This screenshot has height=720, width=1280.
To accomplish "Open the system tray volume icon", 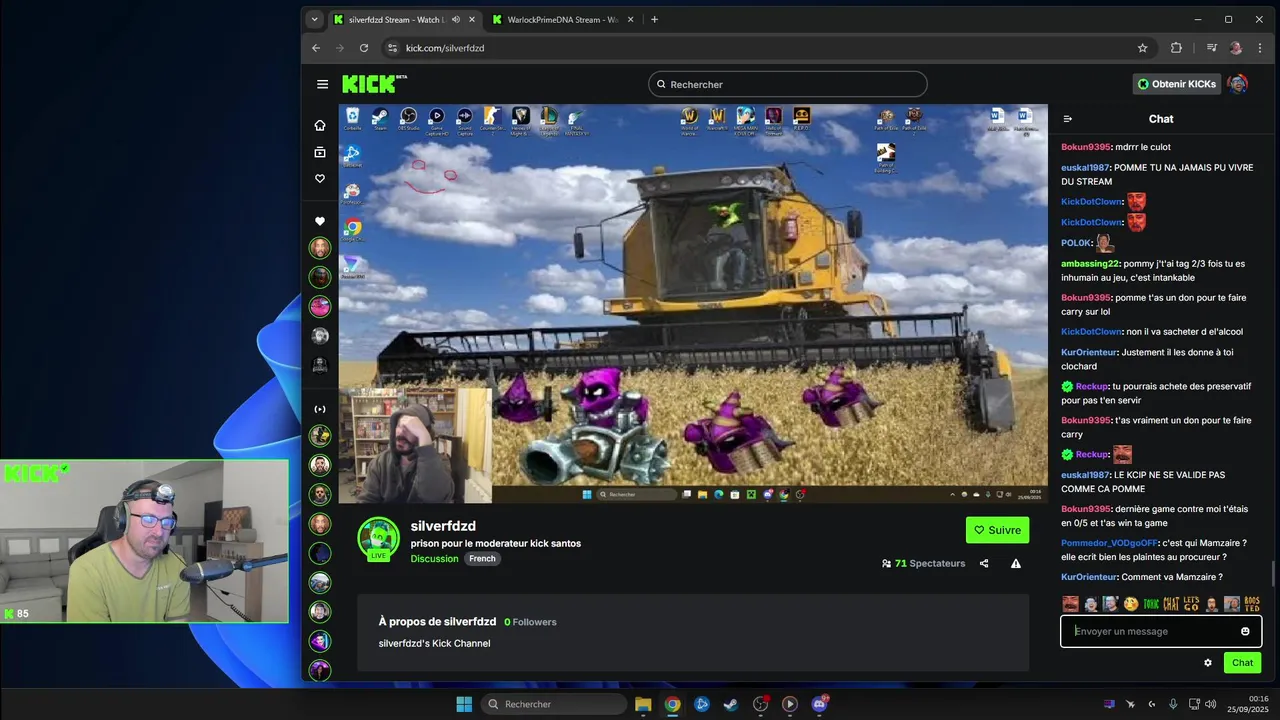I will click(x=1211, y=704).
